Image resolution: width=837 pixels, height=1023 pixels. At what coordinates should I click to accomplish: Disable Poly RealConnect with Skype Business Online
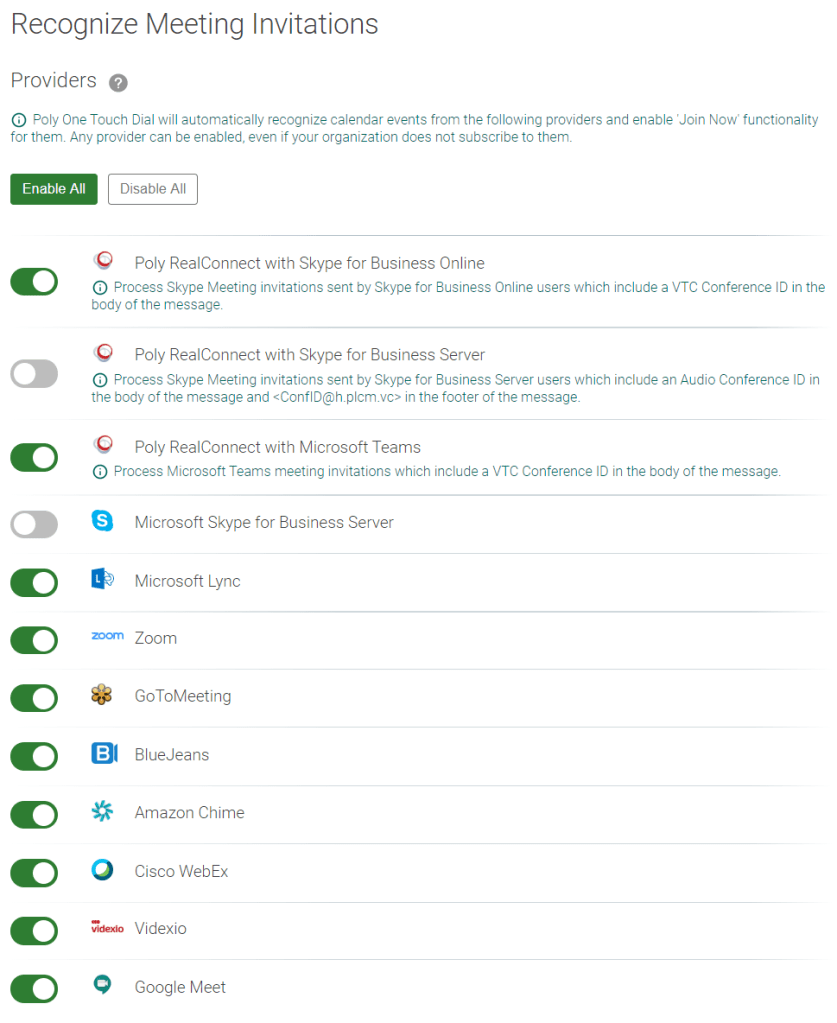point(34,282)
